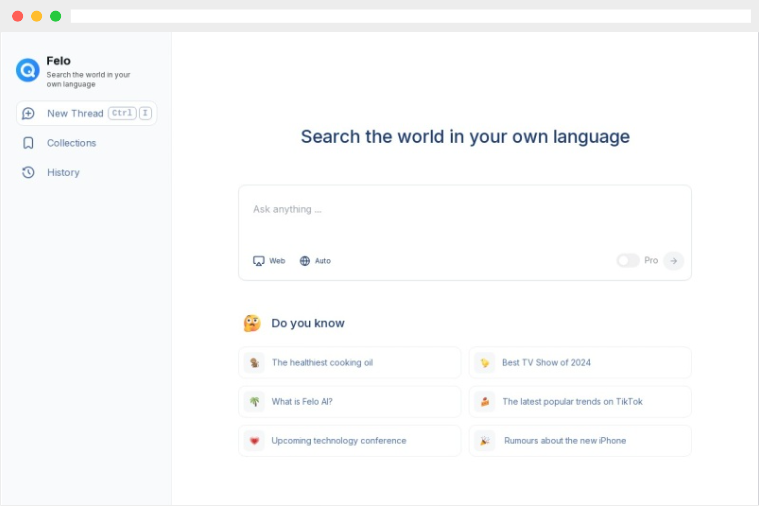Image resolution: width=759 pixels, height=506 pixels.
Task: Click the Web monitor icon
Action: click(259, 261)
